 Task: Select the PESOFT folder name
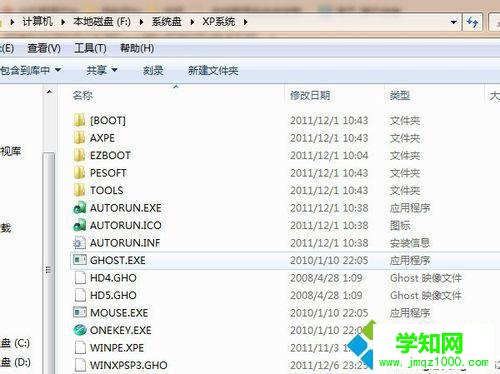tap(108, 173)
